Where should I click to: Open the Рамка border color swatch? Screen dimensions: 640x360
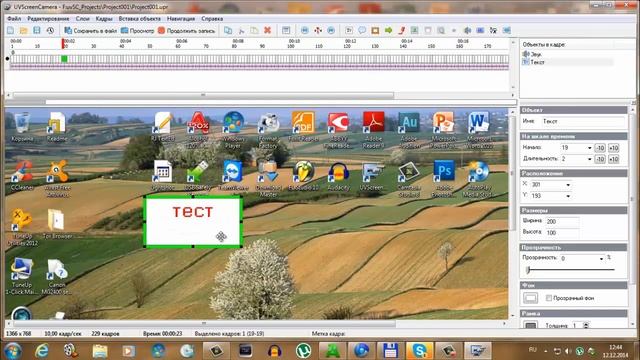coord(530,325)
